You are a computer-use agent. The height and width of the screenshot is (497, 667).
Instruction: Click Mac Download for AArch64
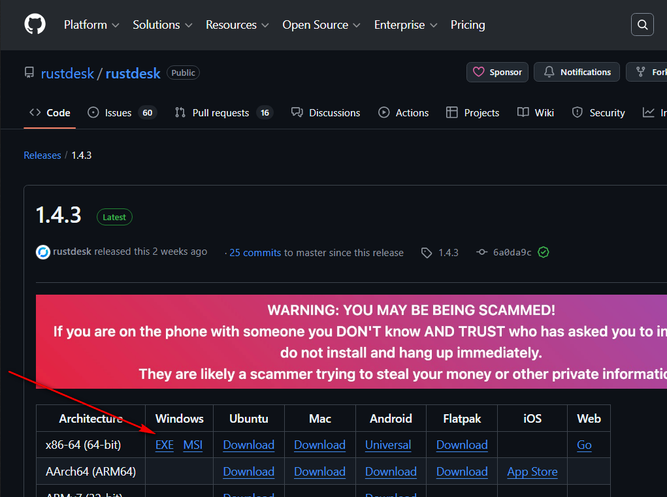319,472
